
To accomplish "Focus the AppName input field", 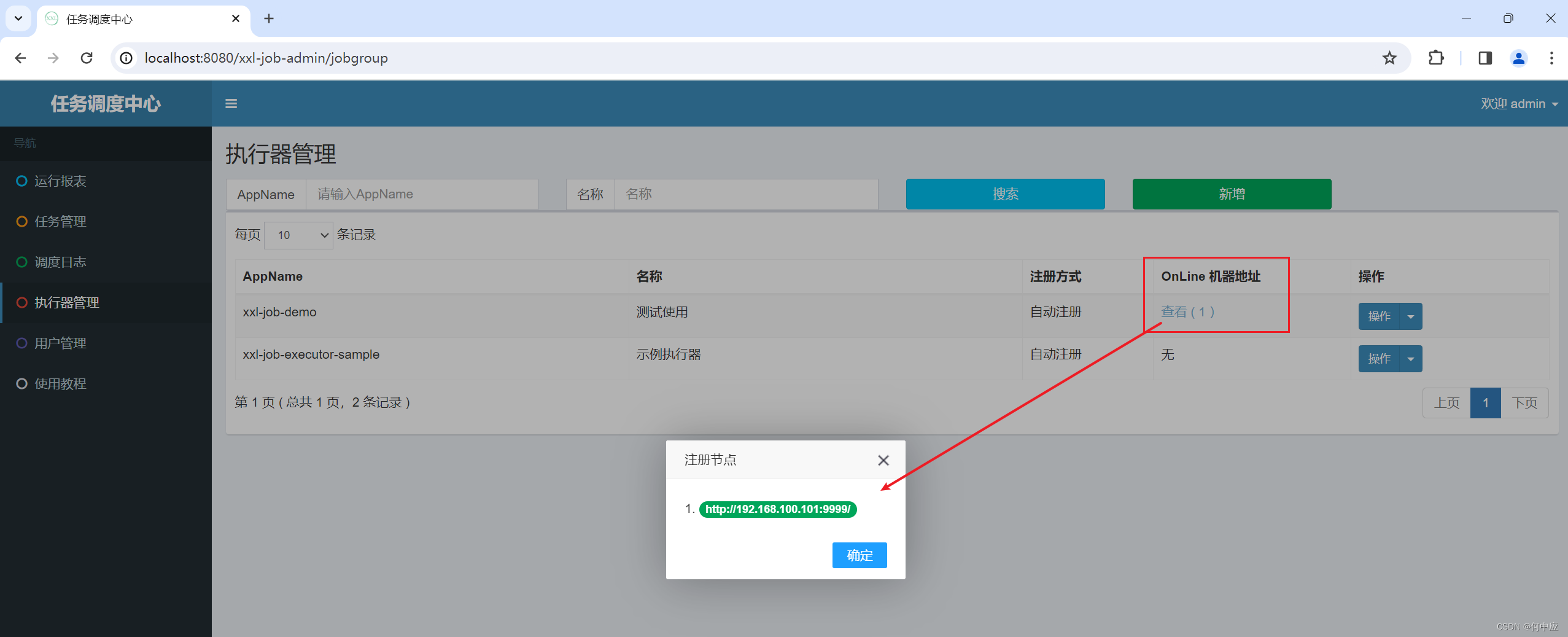I will [422, 194].
